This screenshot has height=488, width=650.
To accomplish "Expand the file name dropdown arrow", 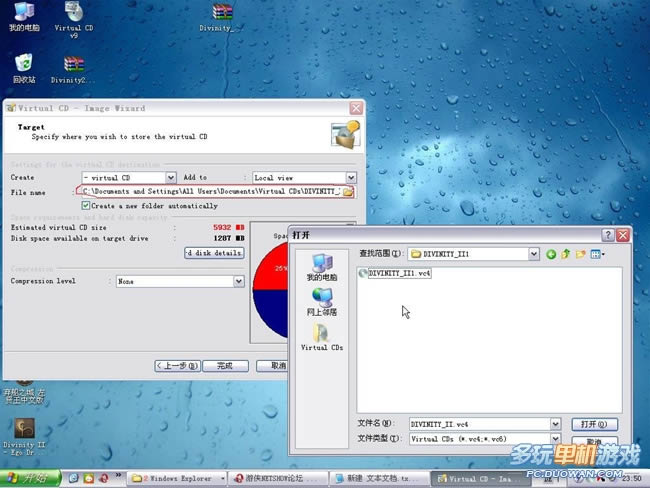I will [555, 424].
